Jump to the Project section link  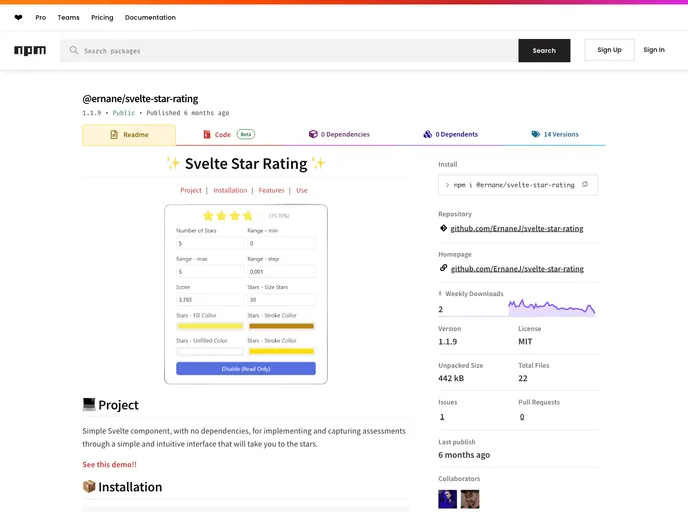[x=191, y=190]
